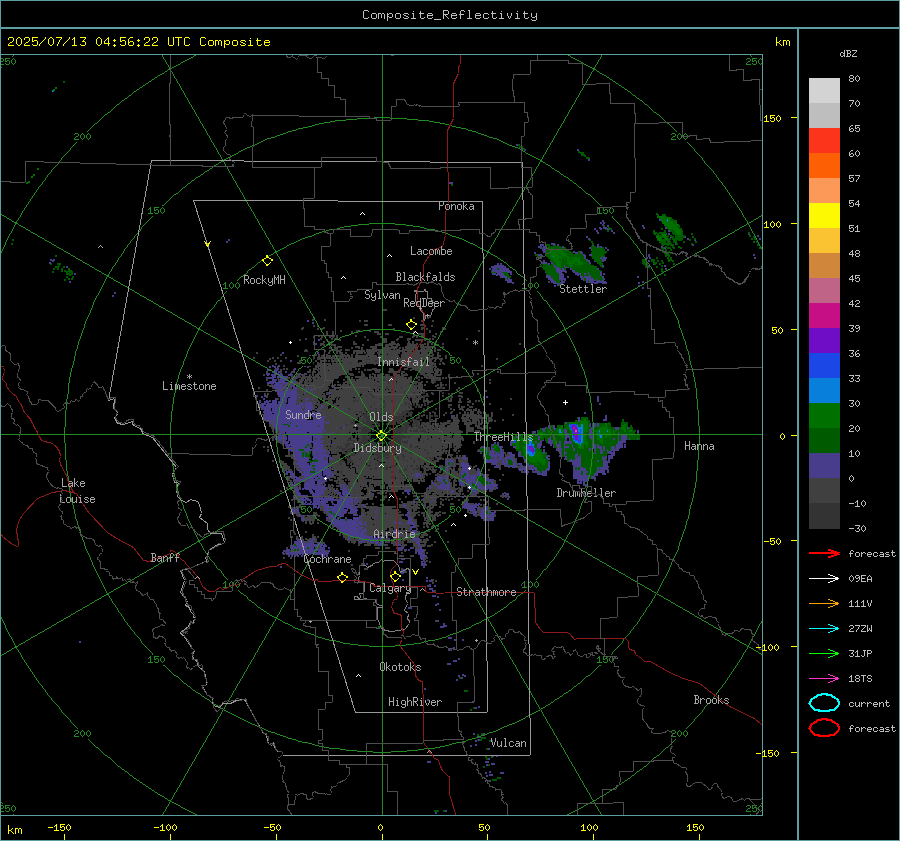The image size is (900, 841).
Task: Click the Banff city label
Action: point(165,557)
